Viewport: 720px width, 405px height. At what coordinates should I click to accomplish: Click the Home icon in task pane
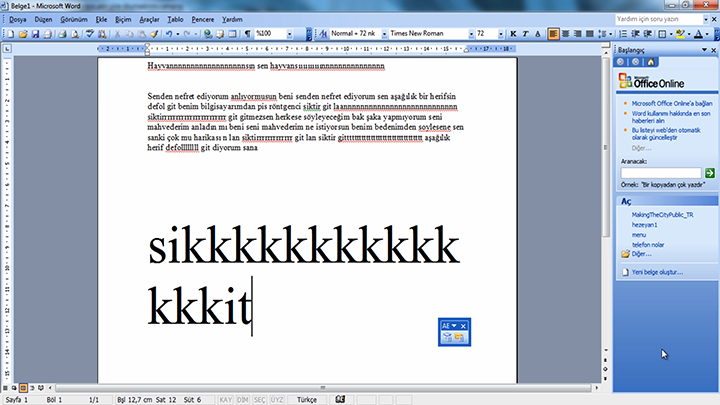pyautogui.click(x=648, y=62)
